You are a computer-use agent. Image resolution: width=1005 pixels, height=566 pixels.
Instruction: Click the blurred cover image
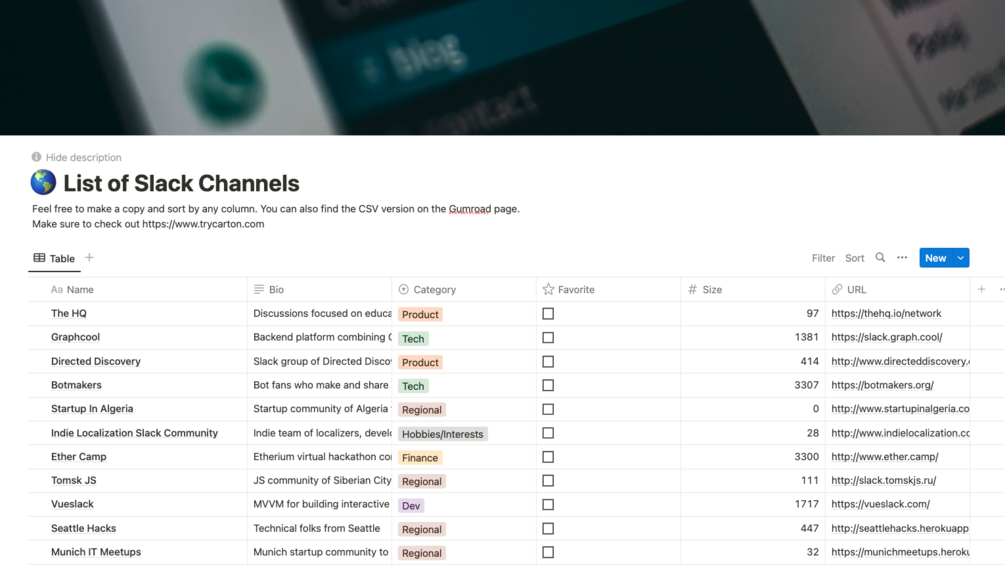(x=502, y=67)
